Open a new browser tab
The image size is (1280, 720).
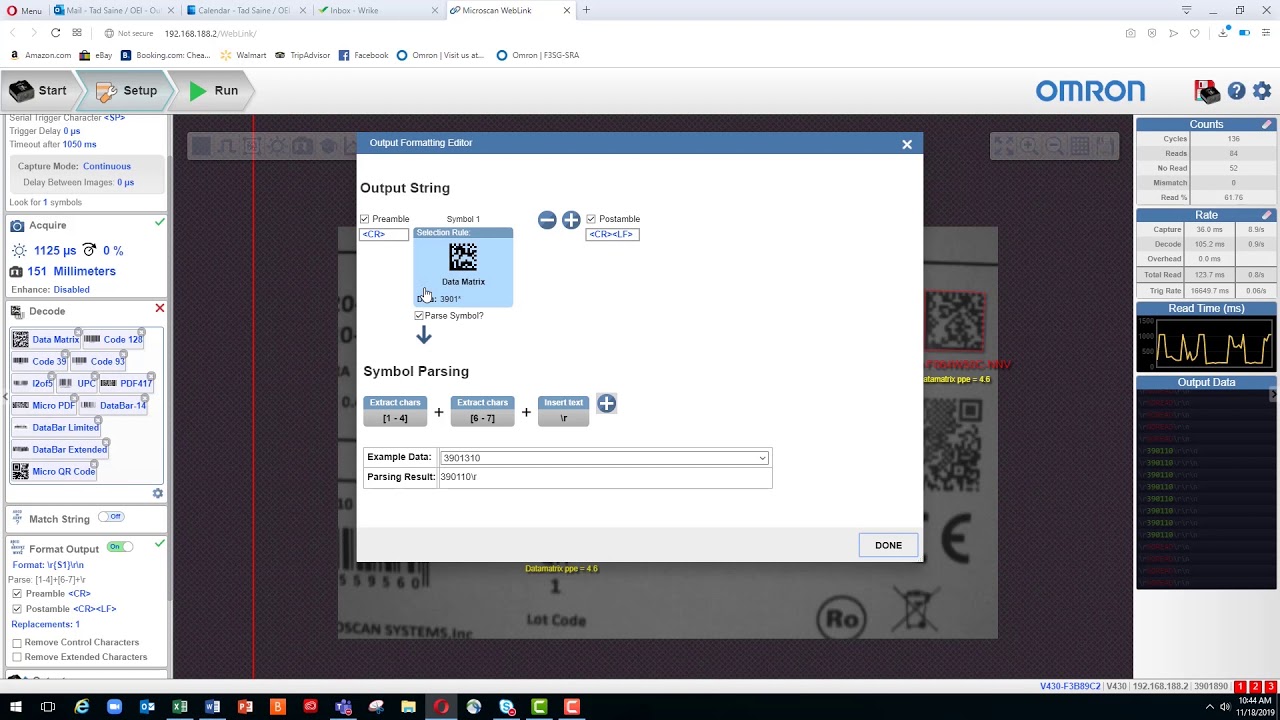[x=586, y=10]
